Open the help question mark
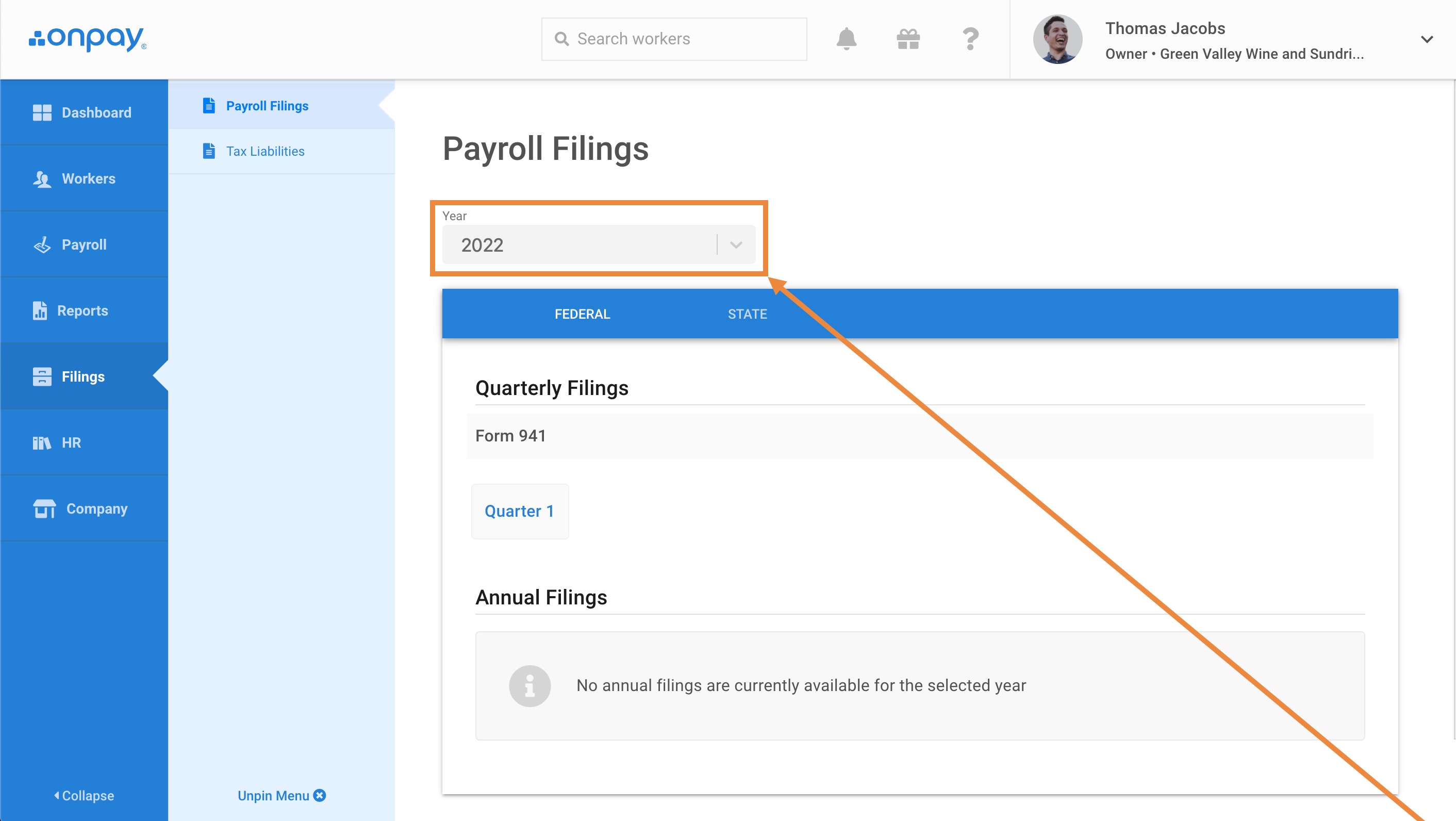 (970, 39)
